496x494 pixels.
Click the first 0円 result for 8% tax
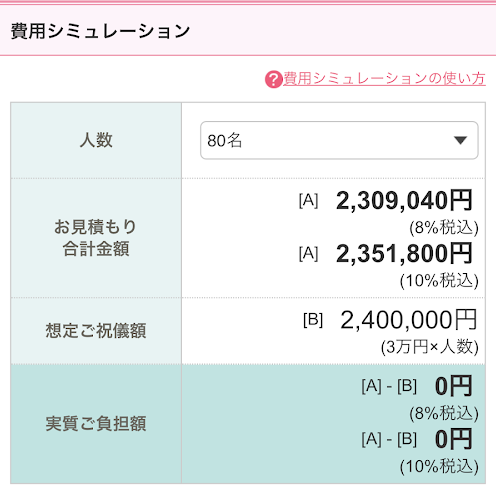pos(454,386)
